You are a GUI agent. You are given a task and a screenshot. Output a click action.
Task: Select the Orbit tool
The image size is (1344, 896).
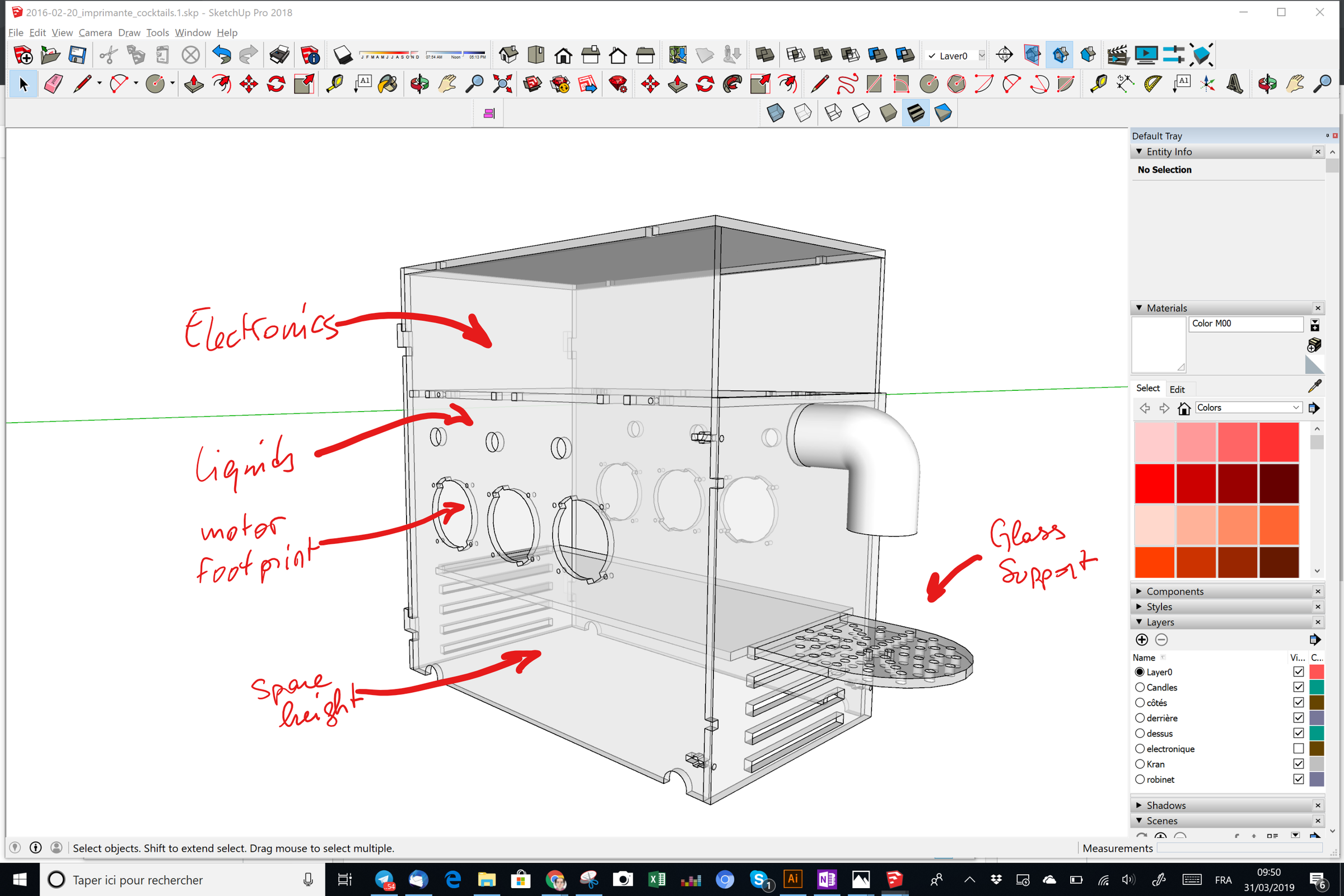point(419,83)
